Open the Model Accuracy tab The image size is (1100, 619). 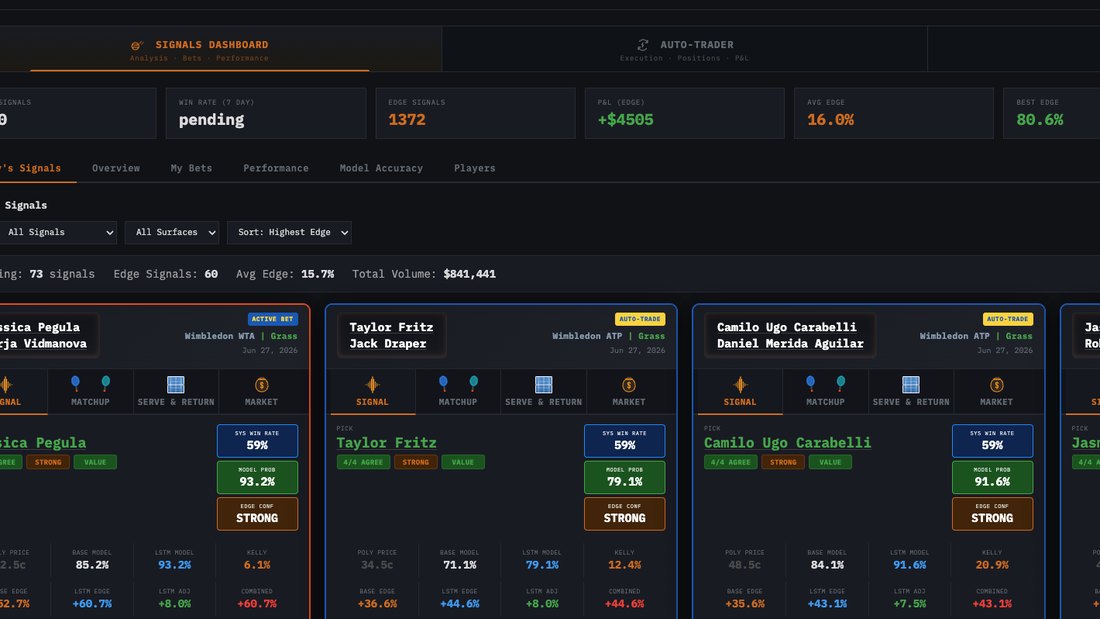[381, 168]
